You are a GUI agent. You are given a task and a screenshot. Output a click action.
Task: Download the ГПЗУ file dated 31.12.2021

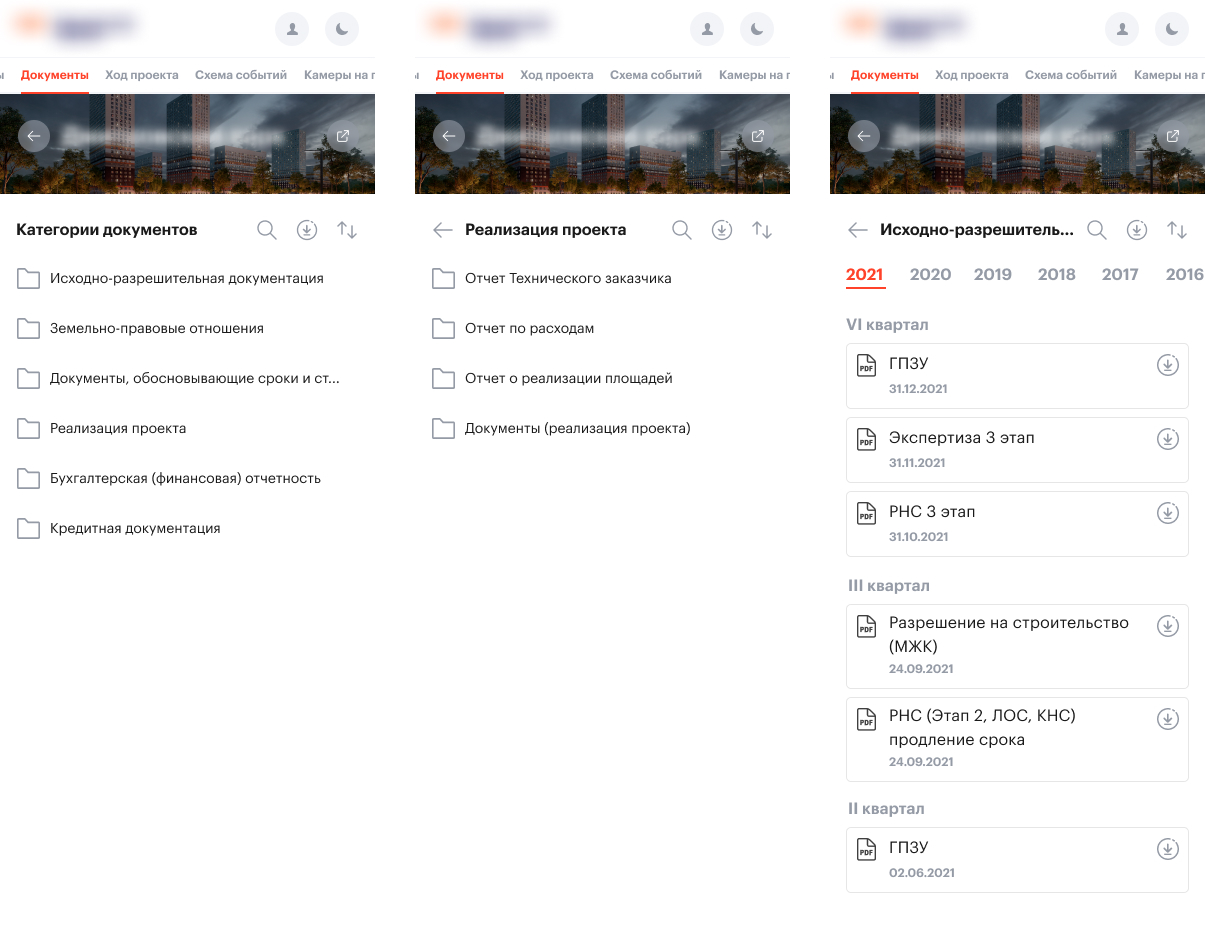pyautogui.click(x=1167, y=365)
